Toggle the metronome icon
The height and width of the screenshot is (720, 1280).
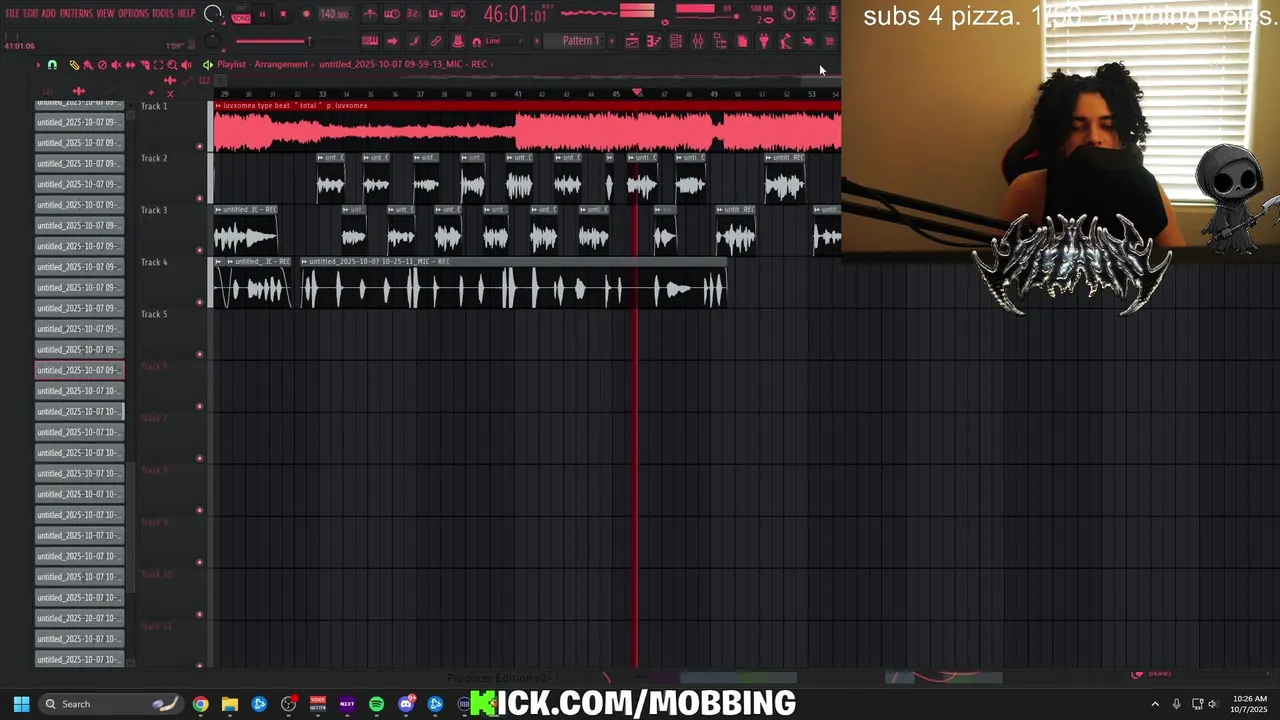(371, 14)
